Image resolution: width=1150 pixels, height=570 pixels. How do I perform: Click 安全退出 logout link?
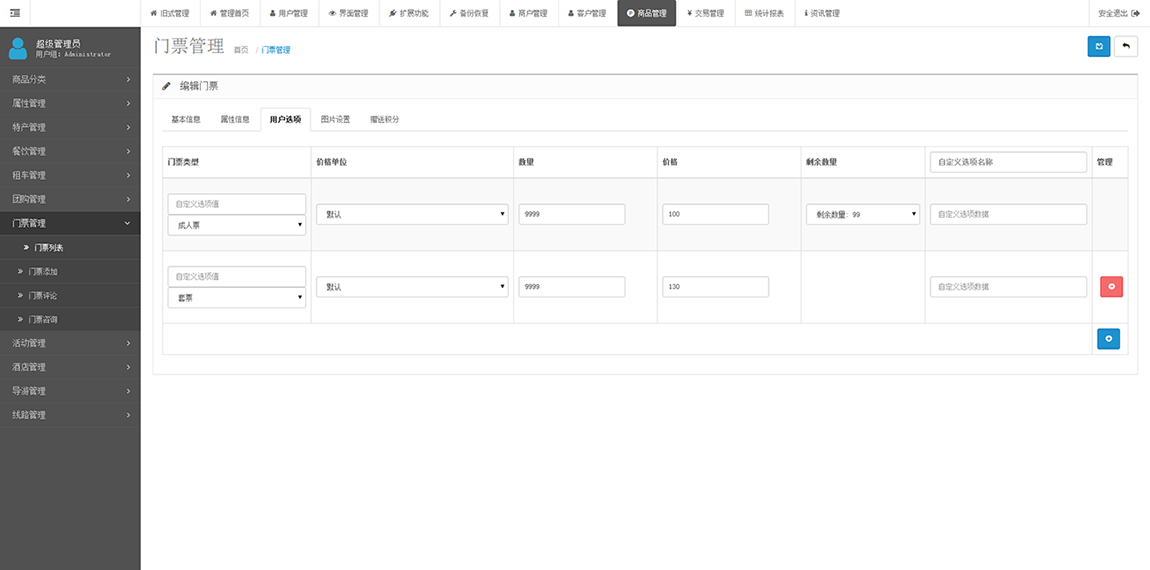pyautogui.click(x=1118, y=13)
